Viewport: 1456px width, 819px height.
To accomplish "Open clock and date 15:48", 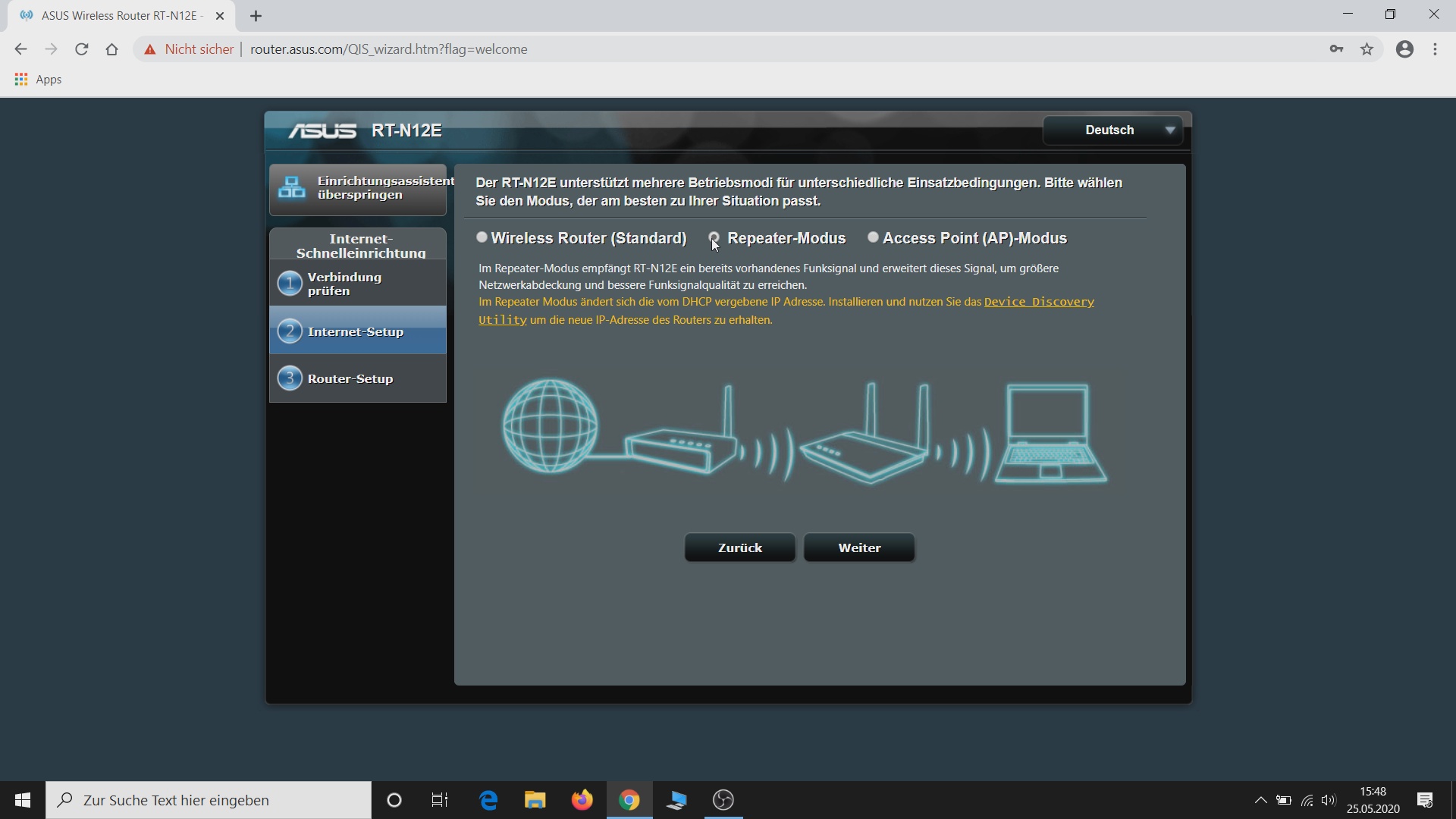I will point(1373,800).
